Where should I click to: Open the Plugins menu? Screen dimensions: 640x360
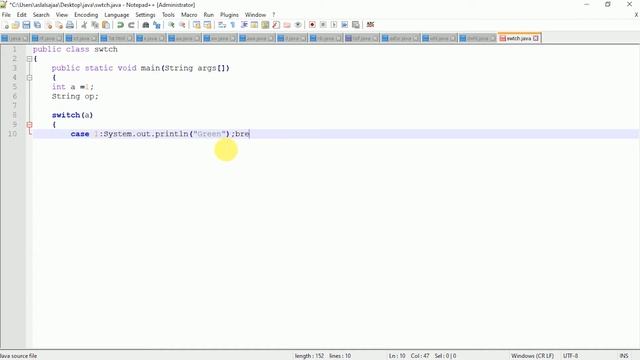click(229, 15)
